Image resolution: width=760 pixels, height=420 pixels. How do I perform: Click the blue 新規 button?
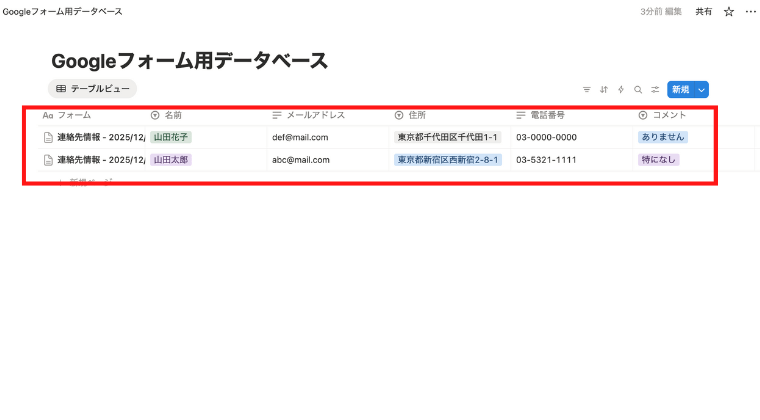point(681,90)
